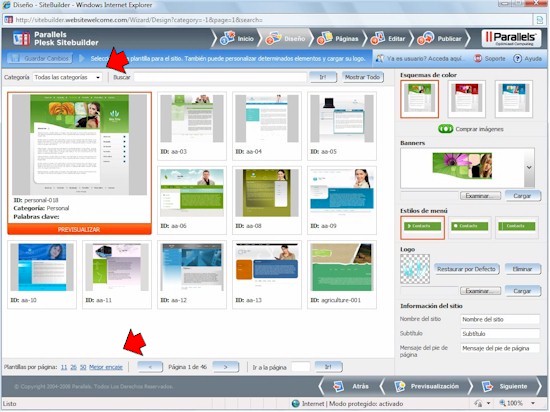The image size is (550, 412).
Task: Select the red color scheme
Action: point(467,99)
